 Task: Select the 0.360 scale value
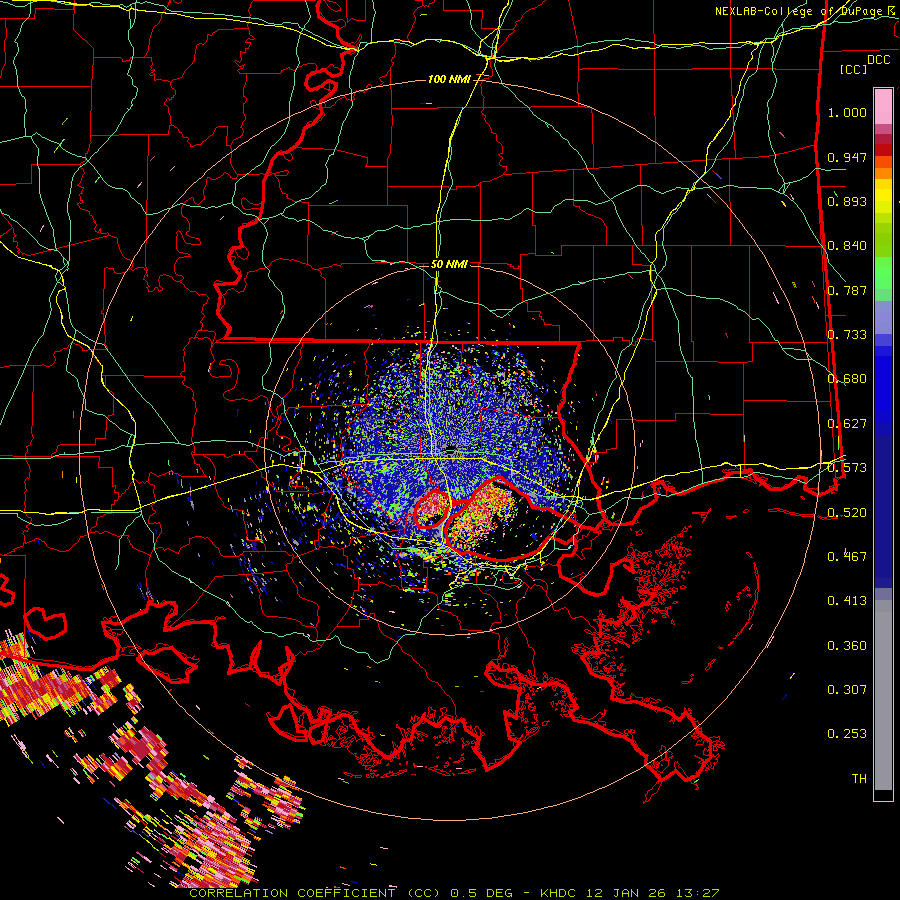pyautogui.click(x=847, y=646)
